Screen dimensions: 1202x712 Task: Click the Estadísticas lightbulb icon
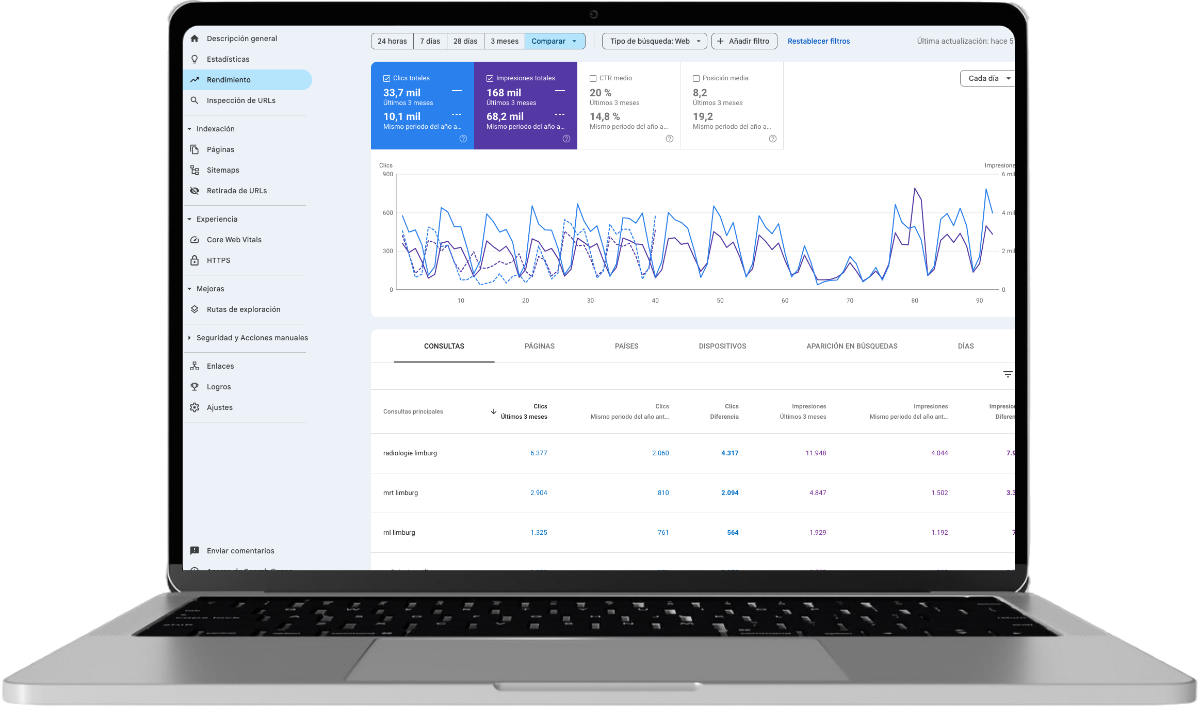(194, 59)
